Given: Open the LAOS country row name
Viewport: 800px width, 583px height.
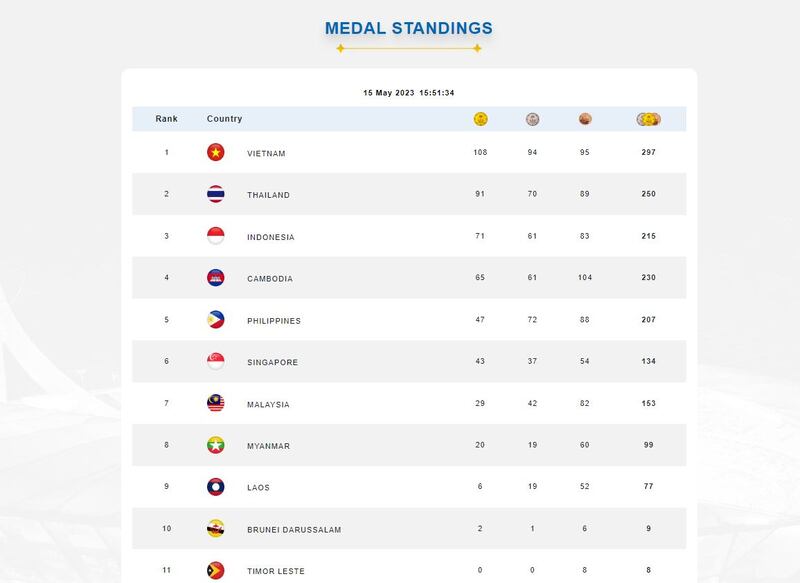Looking at the screenshot, I should [258, 488].
